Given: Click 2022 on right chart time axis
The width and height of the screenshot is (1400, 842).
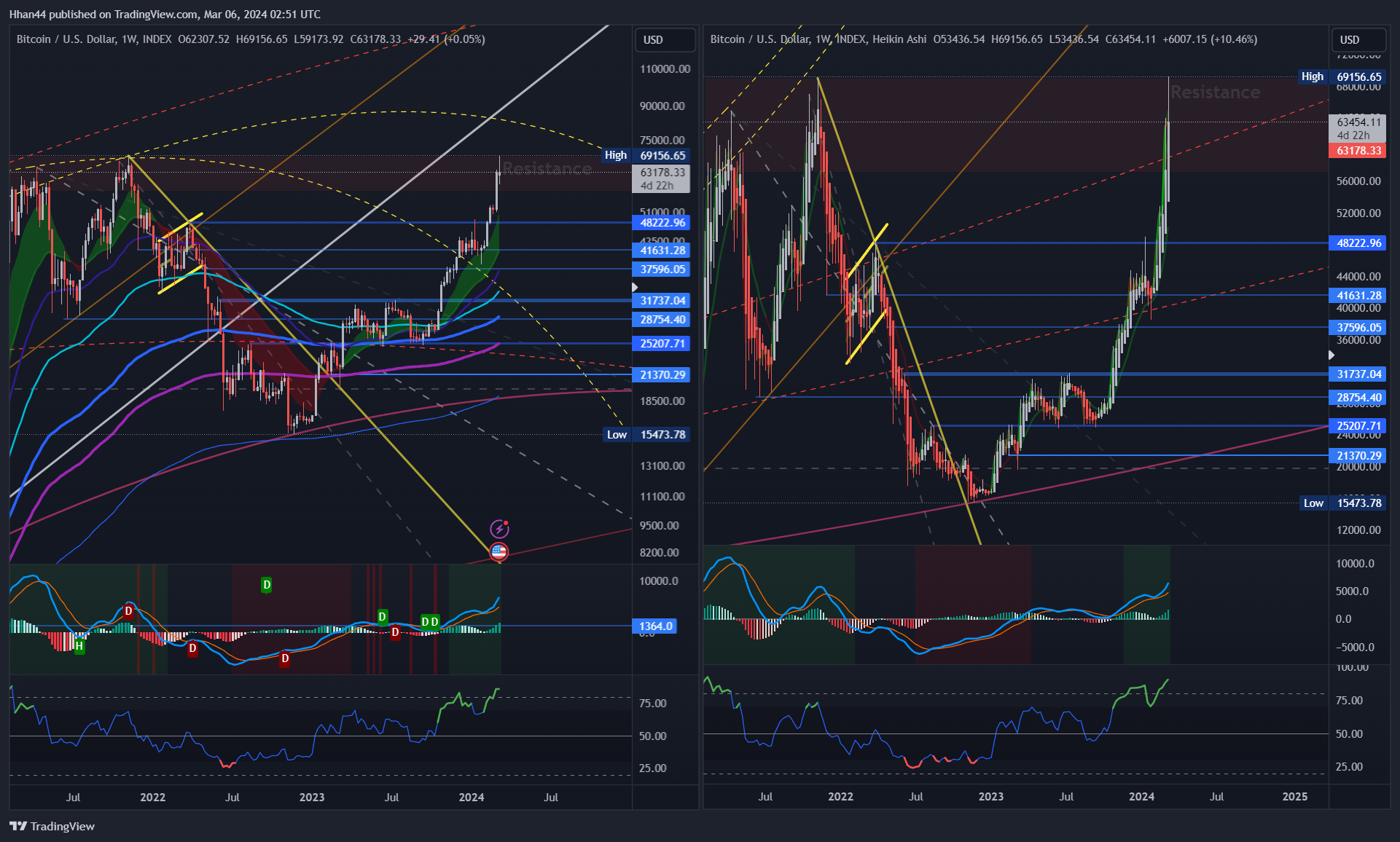Looking at the screenshot, I should [x=840, y=797].
